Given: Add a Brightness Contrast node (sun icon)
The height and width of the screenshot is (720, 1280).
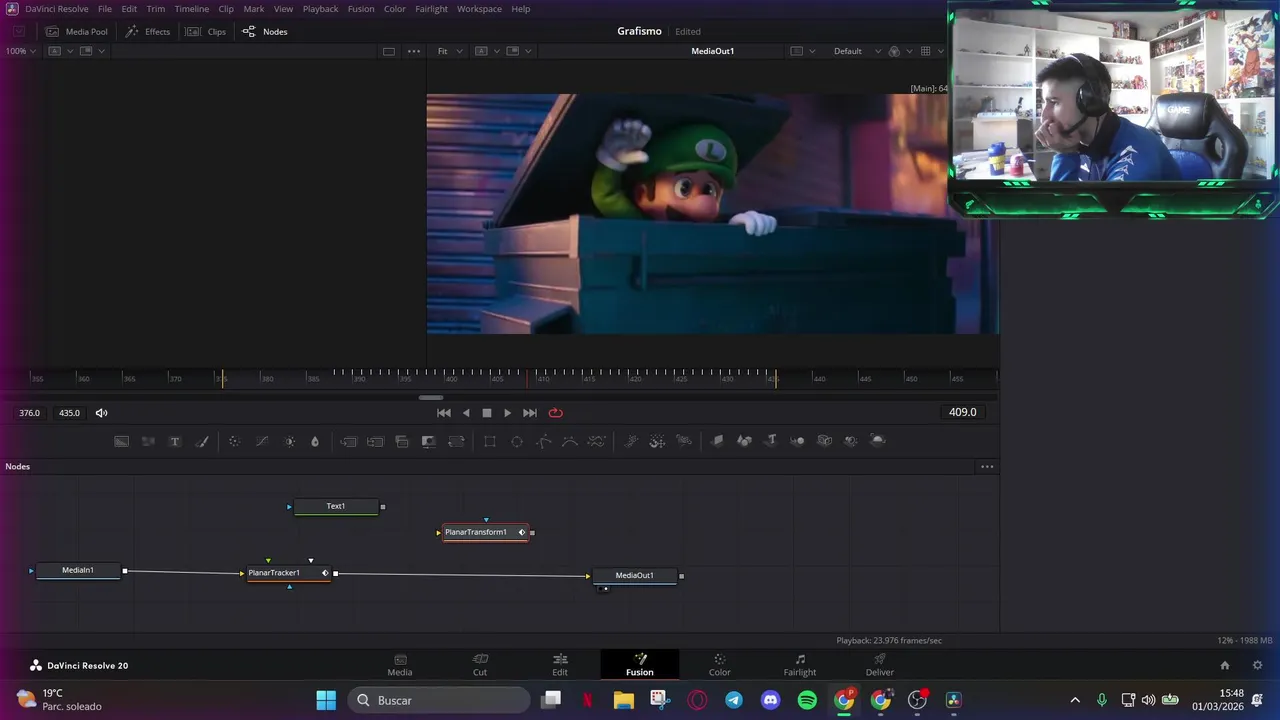Looking at the screenshot, I should pos(290,441).
